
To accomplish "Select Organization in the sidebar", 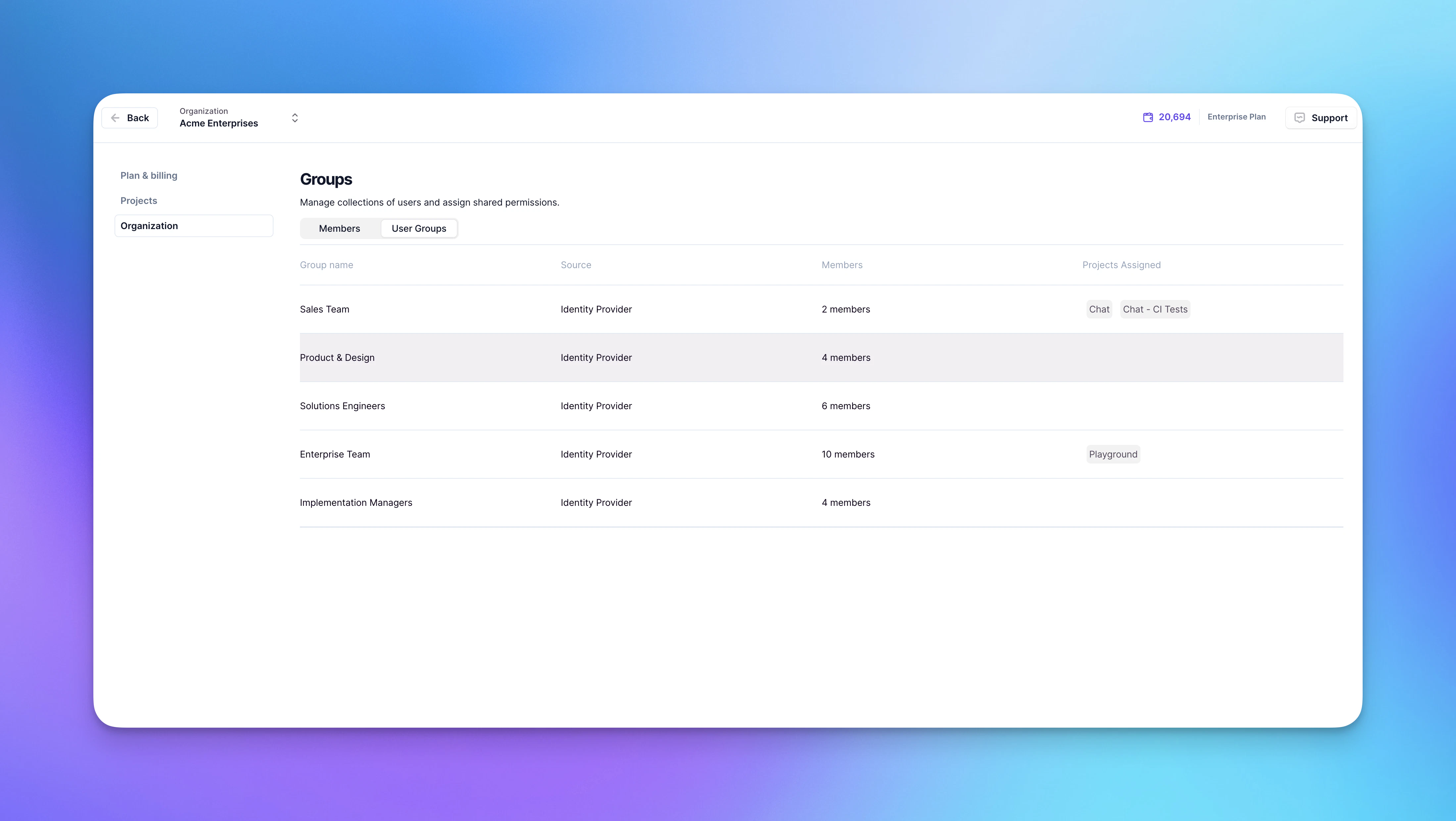I will pyautogui.click(x=149, y=225).
